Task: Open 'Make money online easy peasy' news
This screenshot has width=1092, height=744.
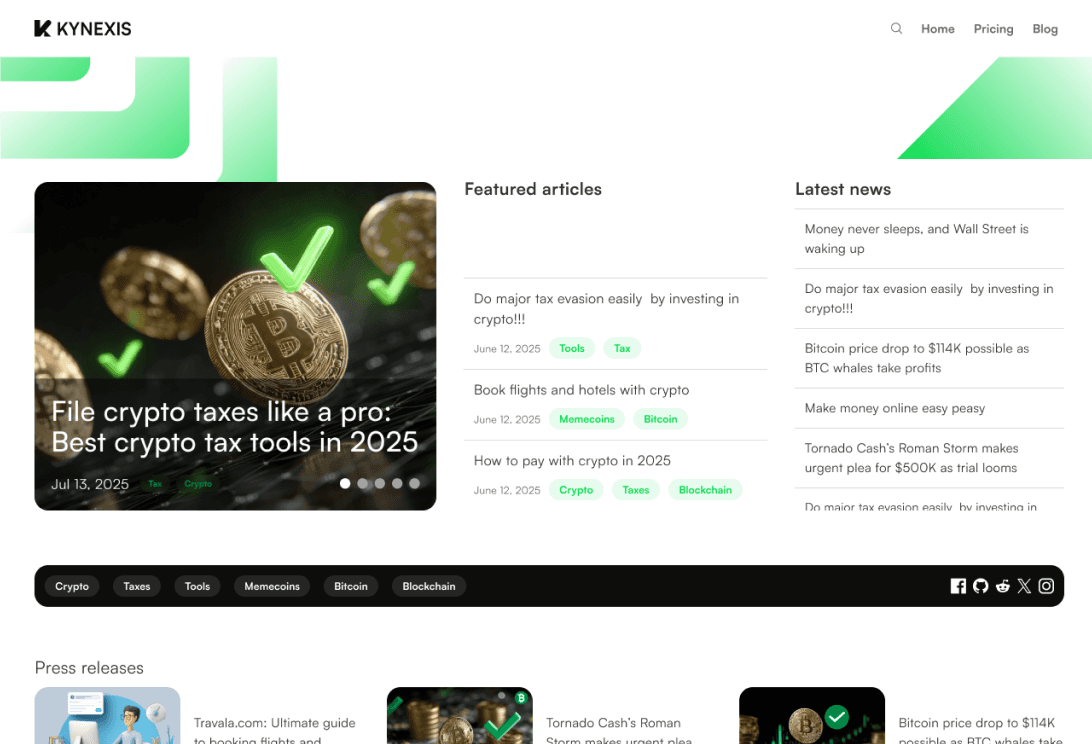Action: pyautogui.click(x=895, y=408)
